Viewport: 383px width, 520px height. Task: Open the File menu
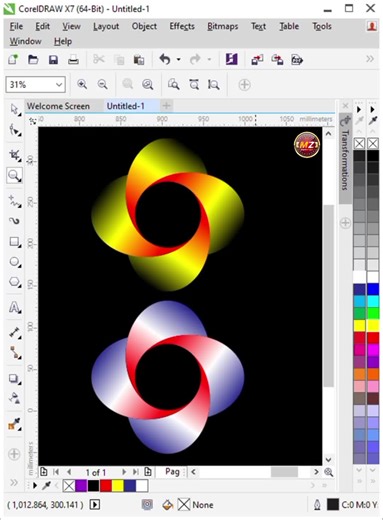coord(16,26)
